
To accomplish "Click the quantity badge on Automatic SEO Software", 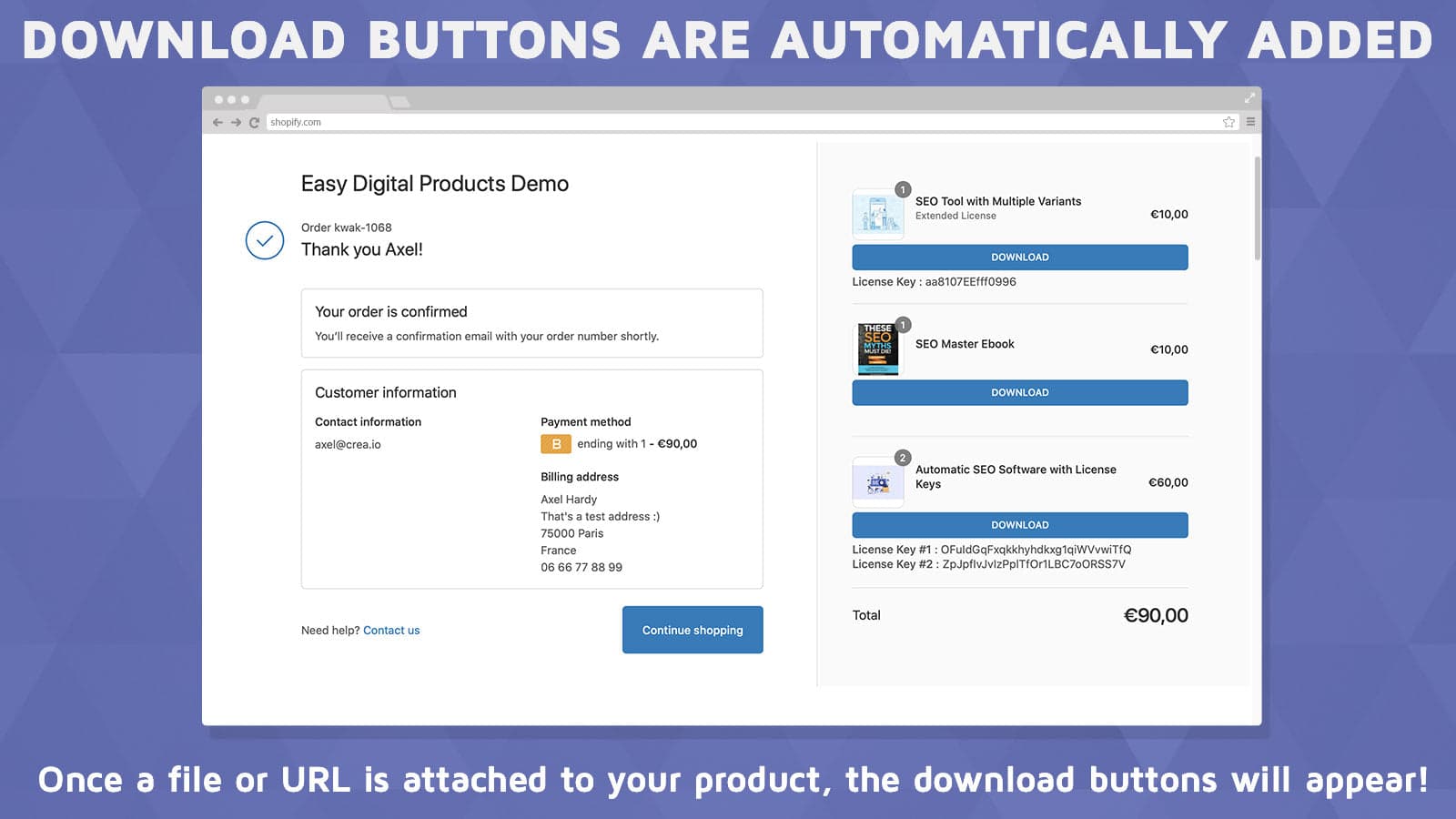I will 901,458.
